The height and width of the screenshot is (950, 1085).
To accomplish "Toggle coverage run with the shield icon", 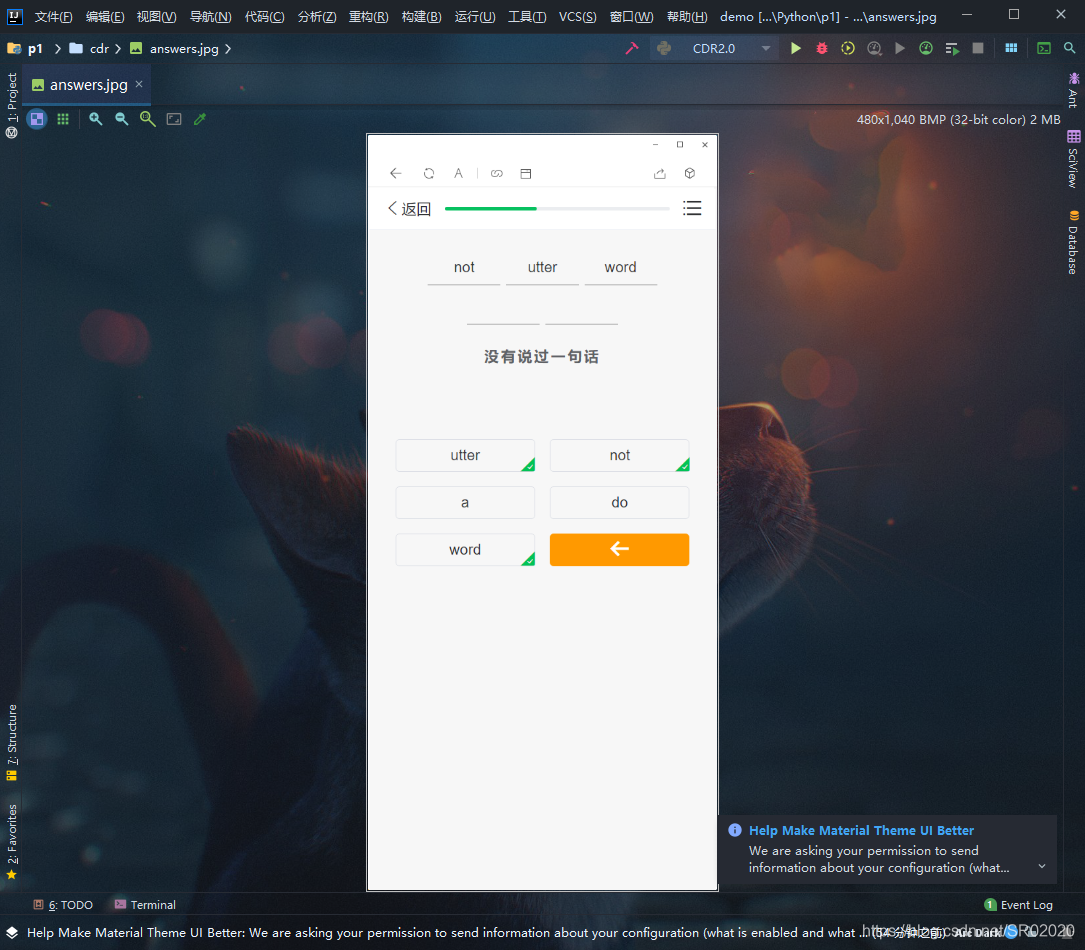I will click(x=847, y=47).
